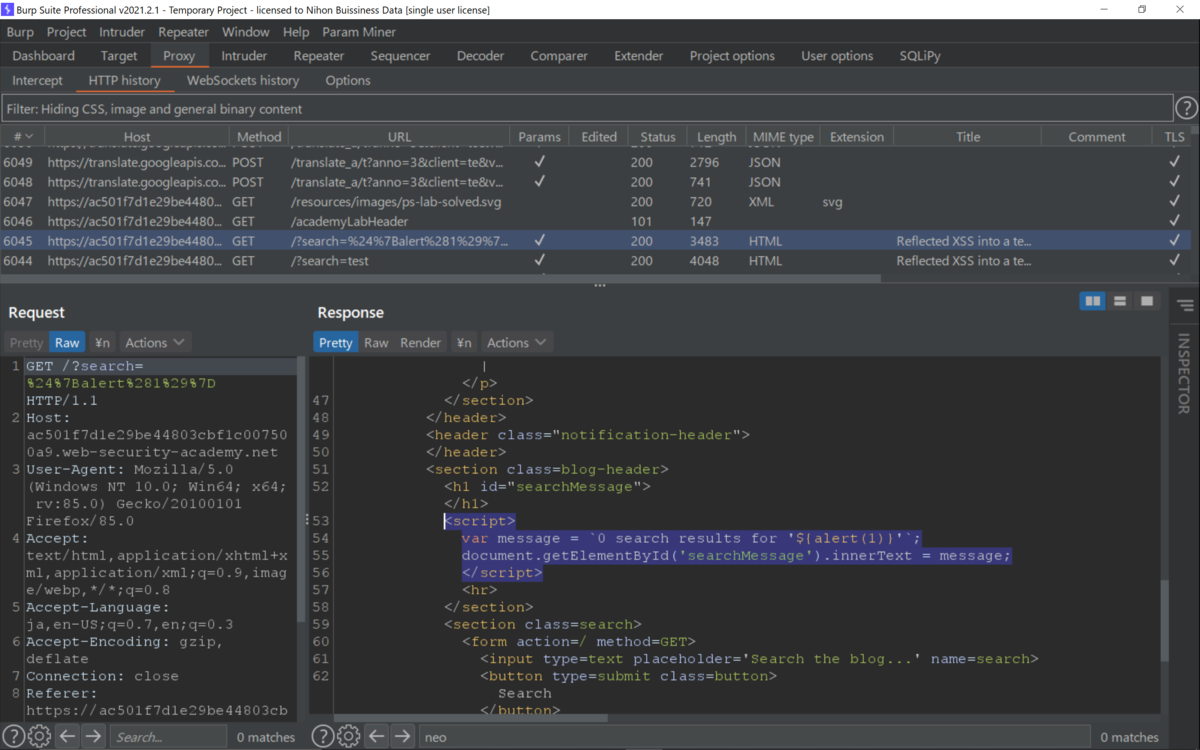This screenshot has width=1200, height=750.
Task: Open the WebSockets history sub-tab
Action: pos(243,80)
